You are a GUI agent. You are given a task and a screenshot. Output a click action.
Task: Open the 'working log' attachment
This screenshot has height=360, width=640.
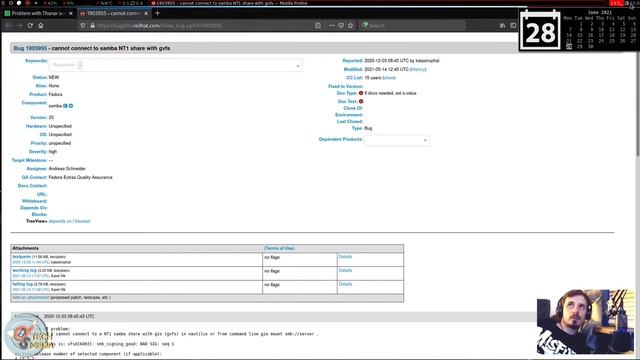(x=24, y=270)
